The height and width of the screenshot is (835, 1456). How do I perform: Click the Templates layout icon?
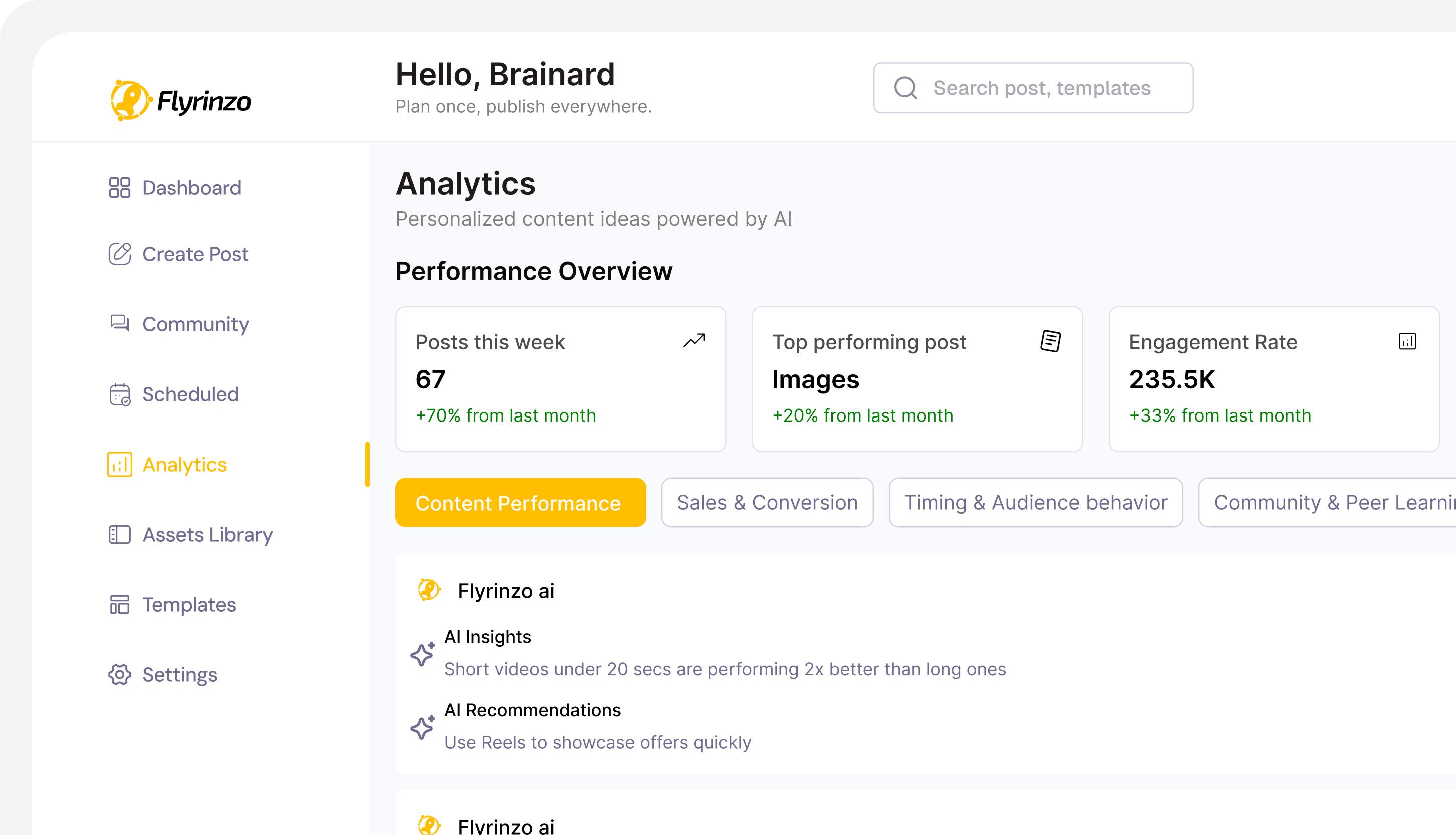point(119,604)
